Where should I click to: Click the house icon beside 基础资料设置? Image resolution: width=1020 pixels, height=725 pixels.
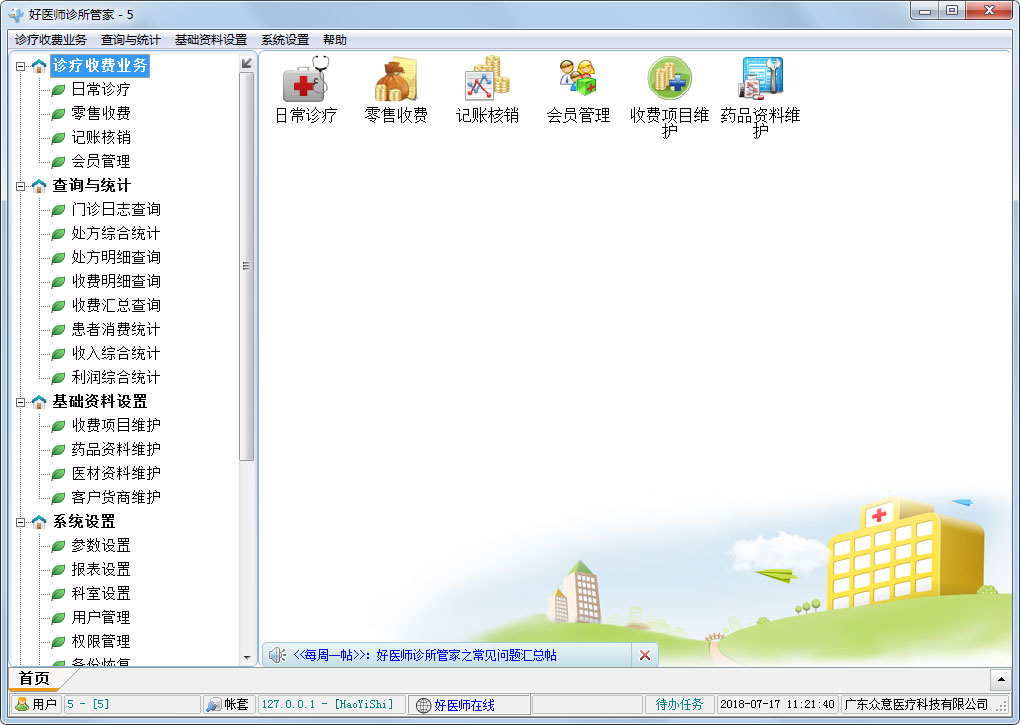pos(39,402)
